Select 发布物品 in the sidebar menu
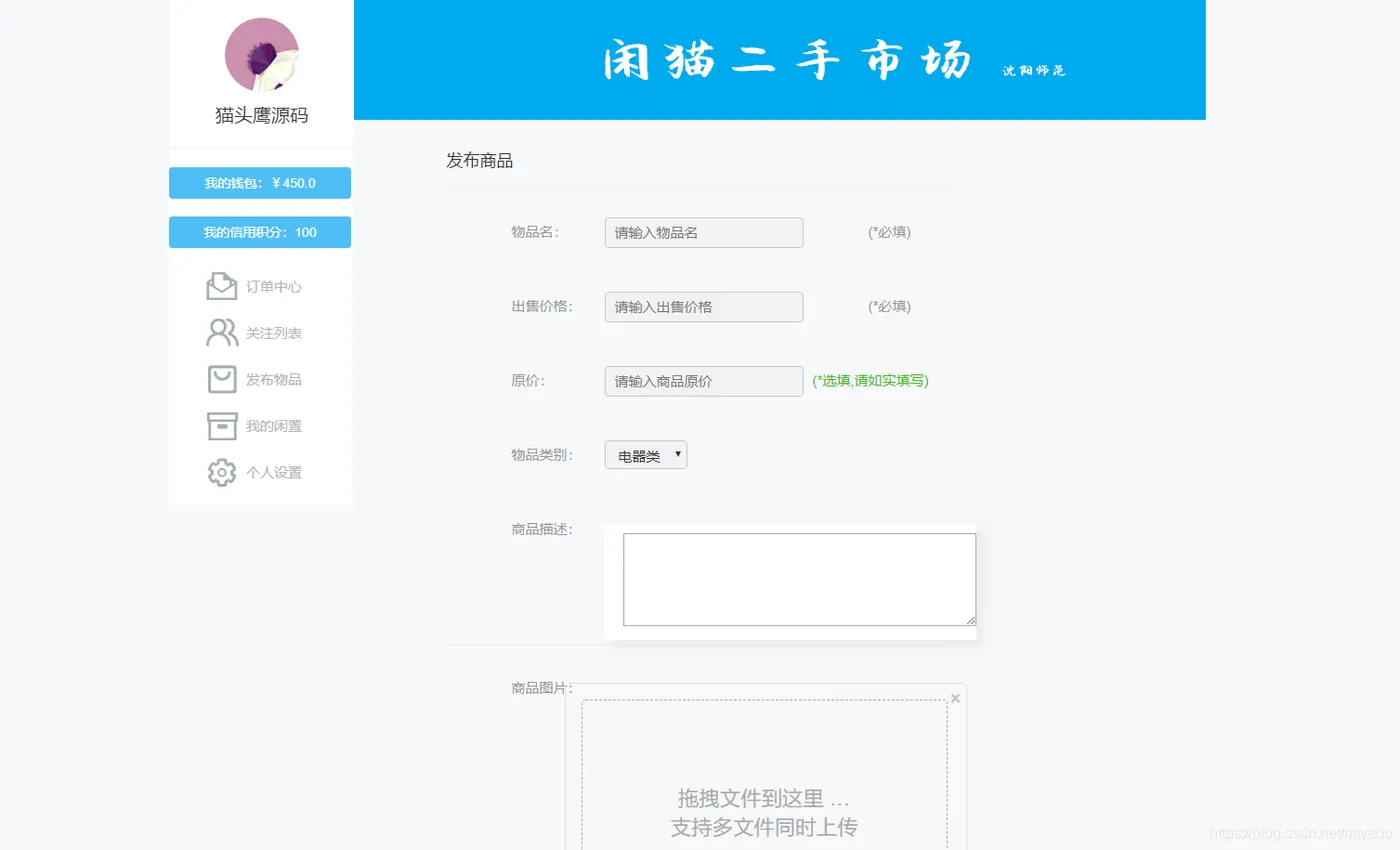Viewport: 1400px width, 850px height. (x=274, y=380)
